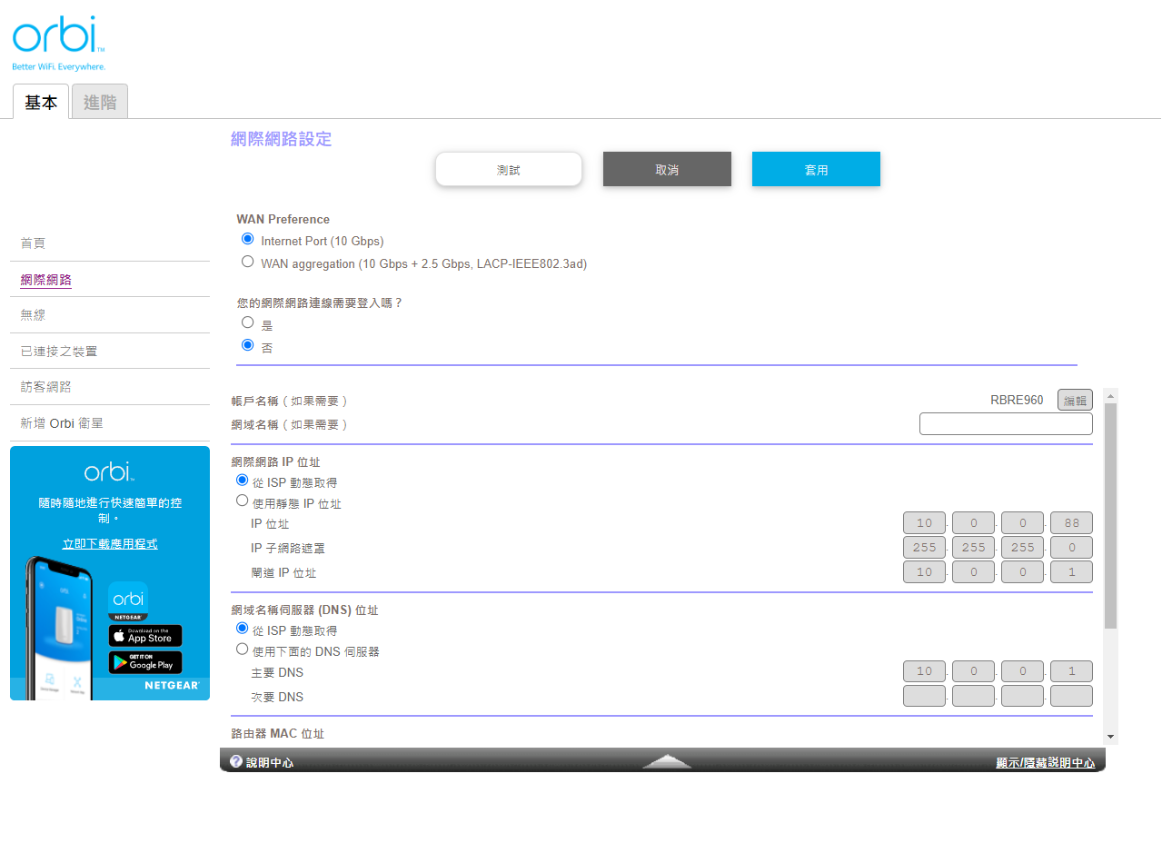Select 使用靜態 IP 位址 option
This screenshot has width=1162, height=843.
(242, 501)
